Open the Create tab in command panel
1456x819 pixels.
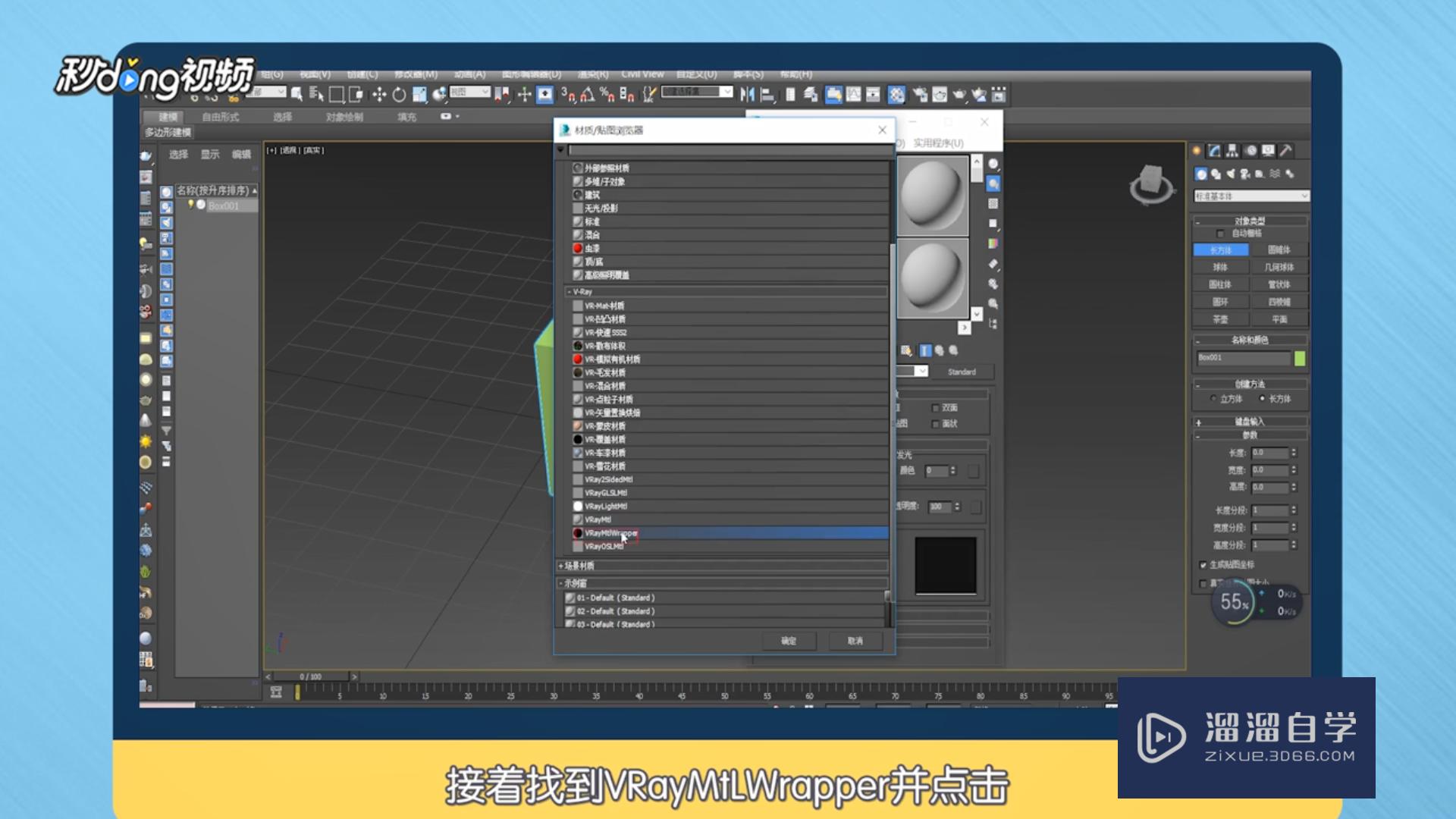pos(1197,150)
